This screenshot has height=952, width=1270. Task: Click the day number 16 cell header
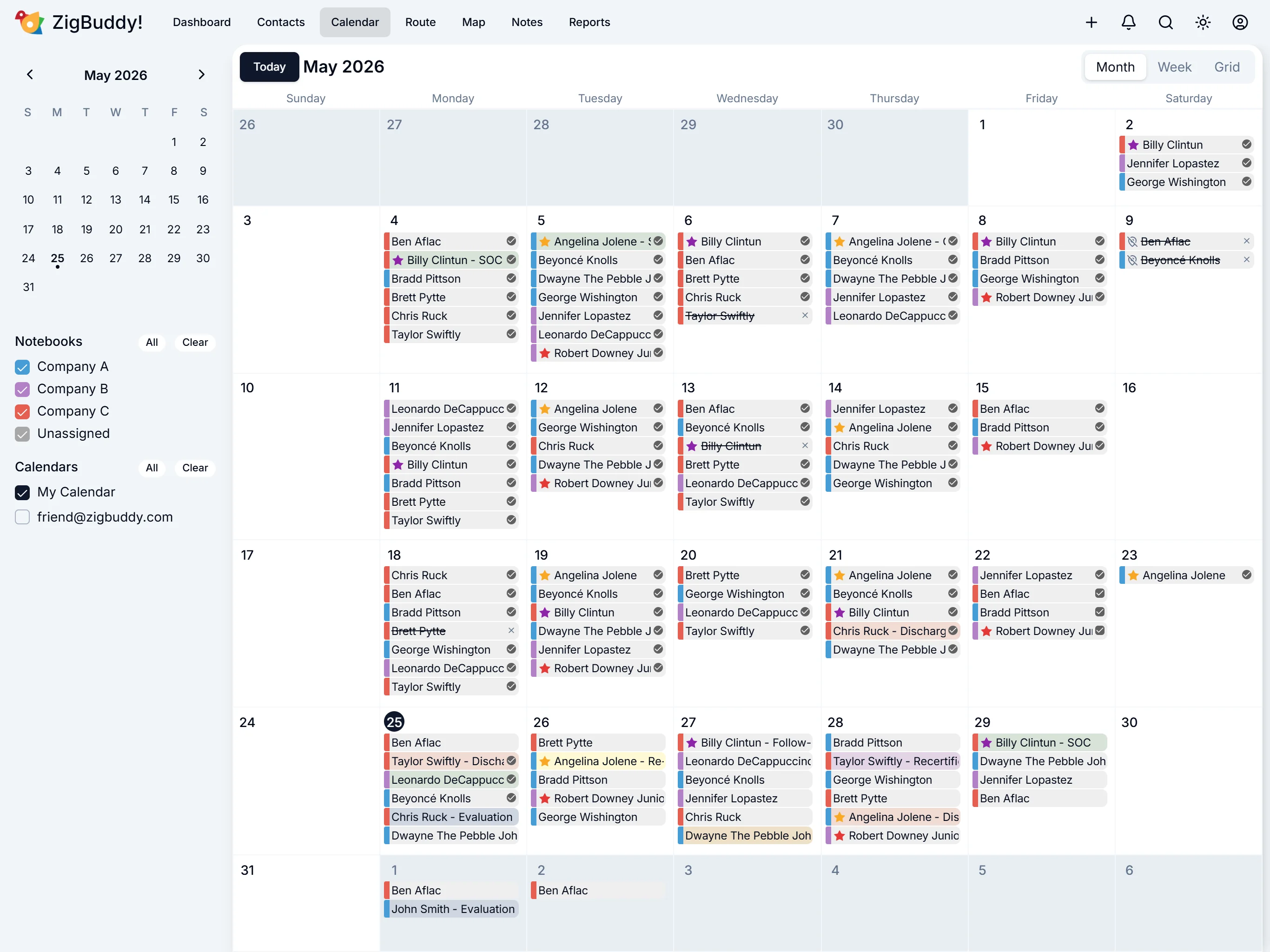click(1129, 388)
